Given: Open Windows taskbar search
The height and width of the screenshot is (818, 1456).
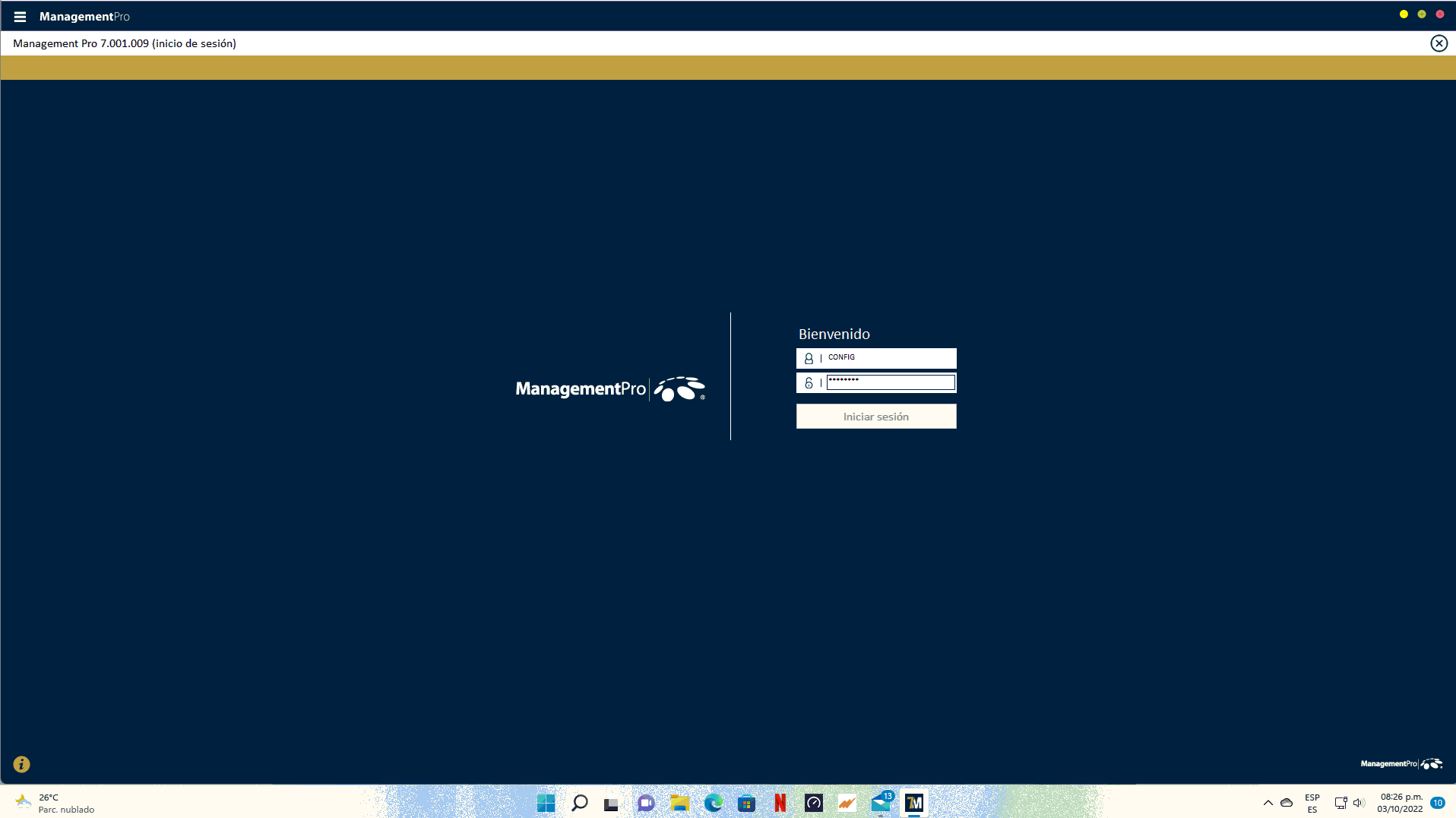Looking at the screenshot, I should tap(580, 803).
